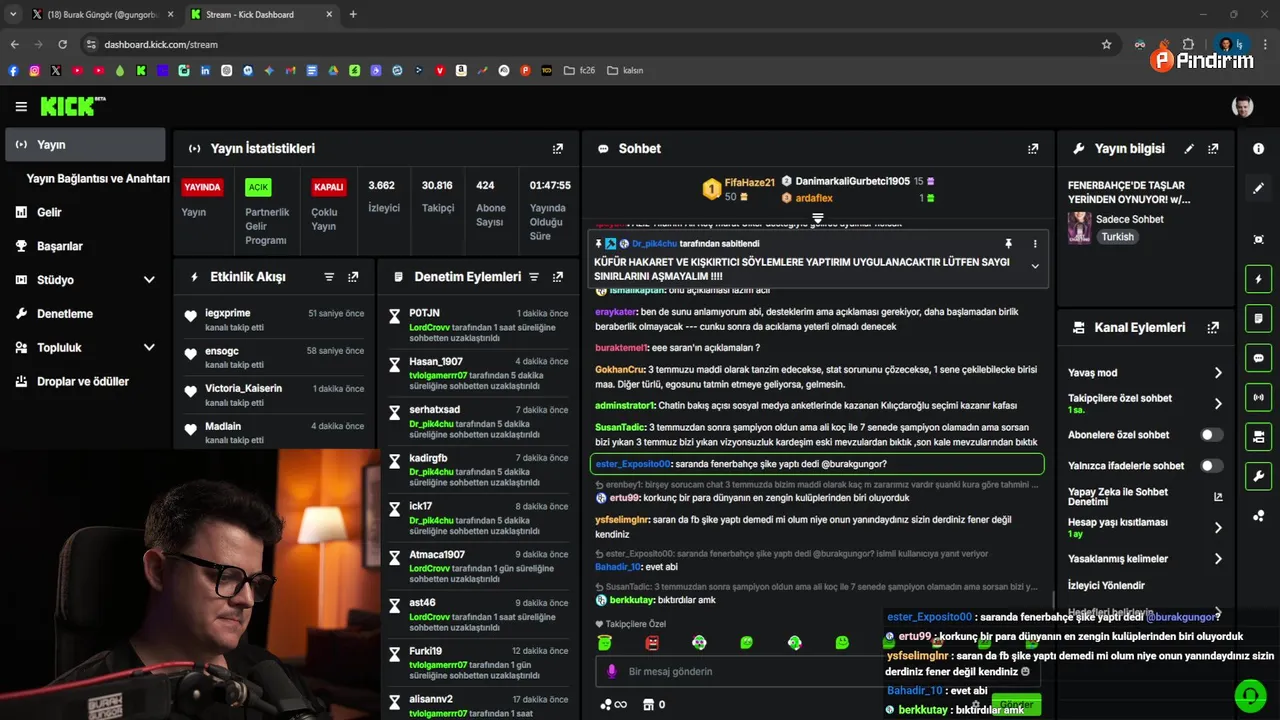Pop out the Denetim Eylemleri panel

point(558,276)
